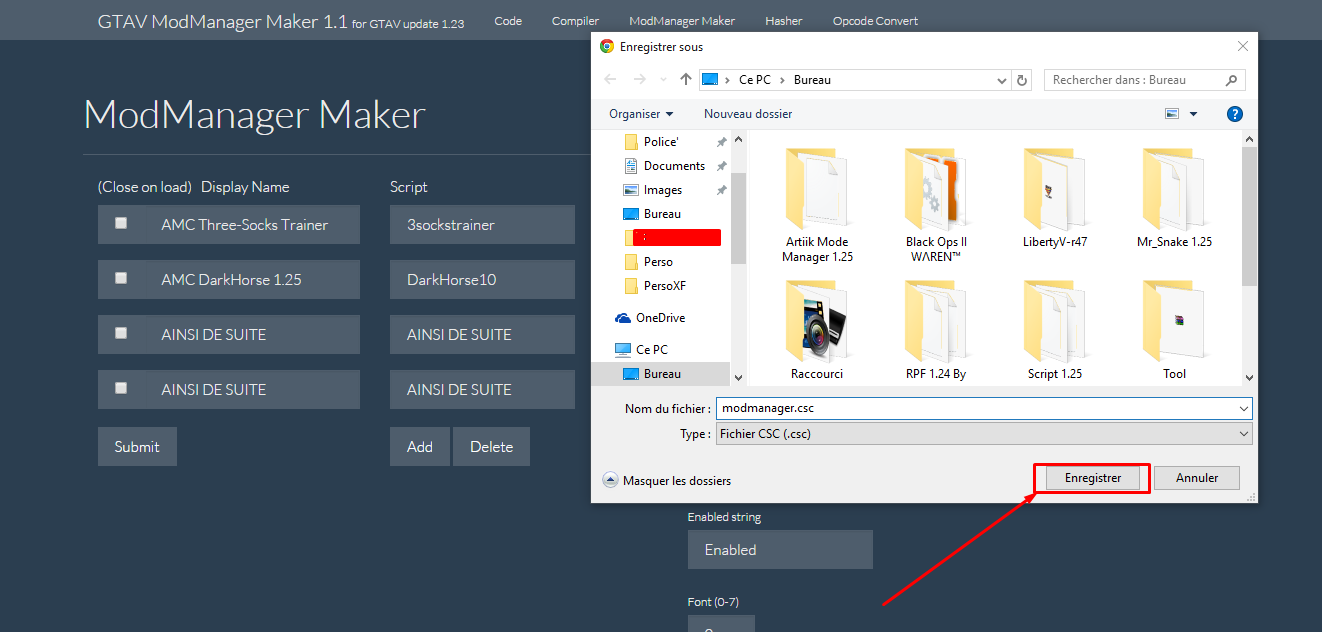
Task: Cancel the save dialog with Annuler
Action: (x=1197, y=478)
